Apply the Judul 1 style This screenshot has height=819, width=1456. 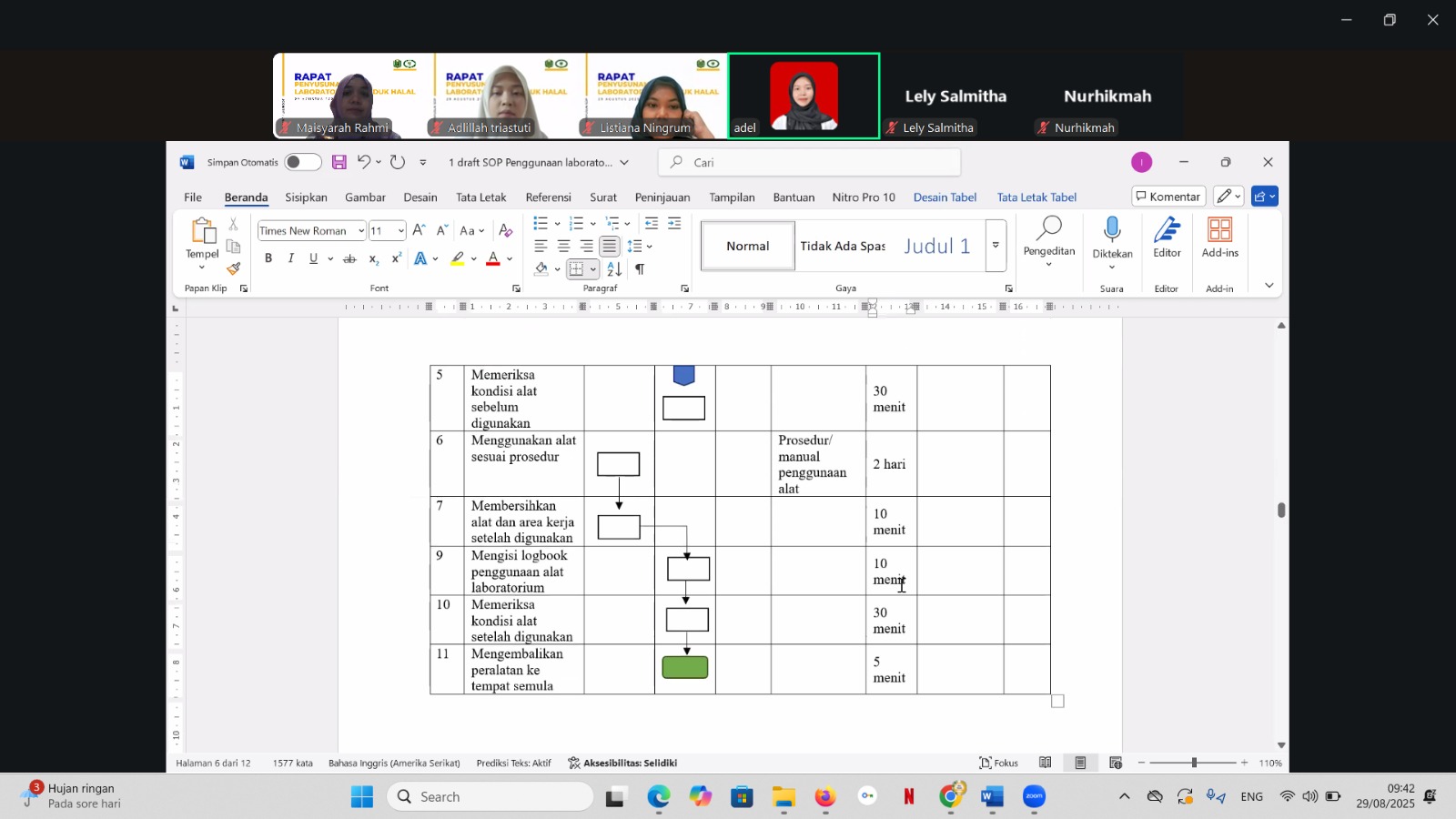(x=936, y=246)
